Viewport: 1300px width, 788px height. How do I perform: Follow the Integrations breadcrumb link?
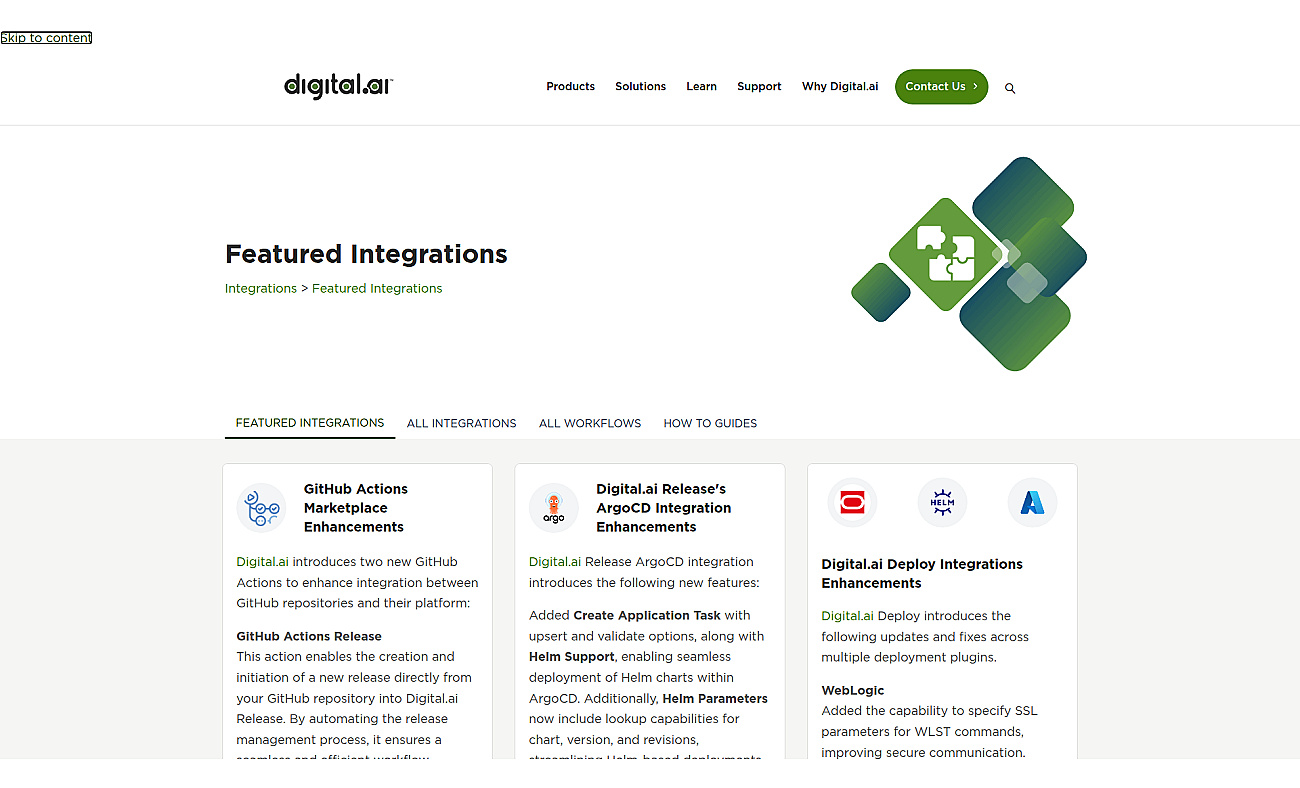[x=260, y=288]
